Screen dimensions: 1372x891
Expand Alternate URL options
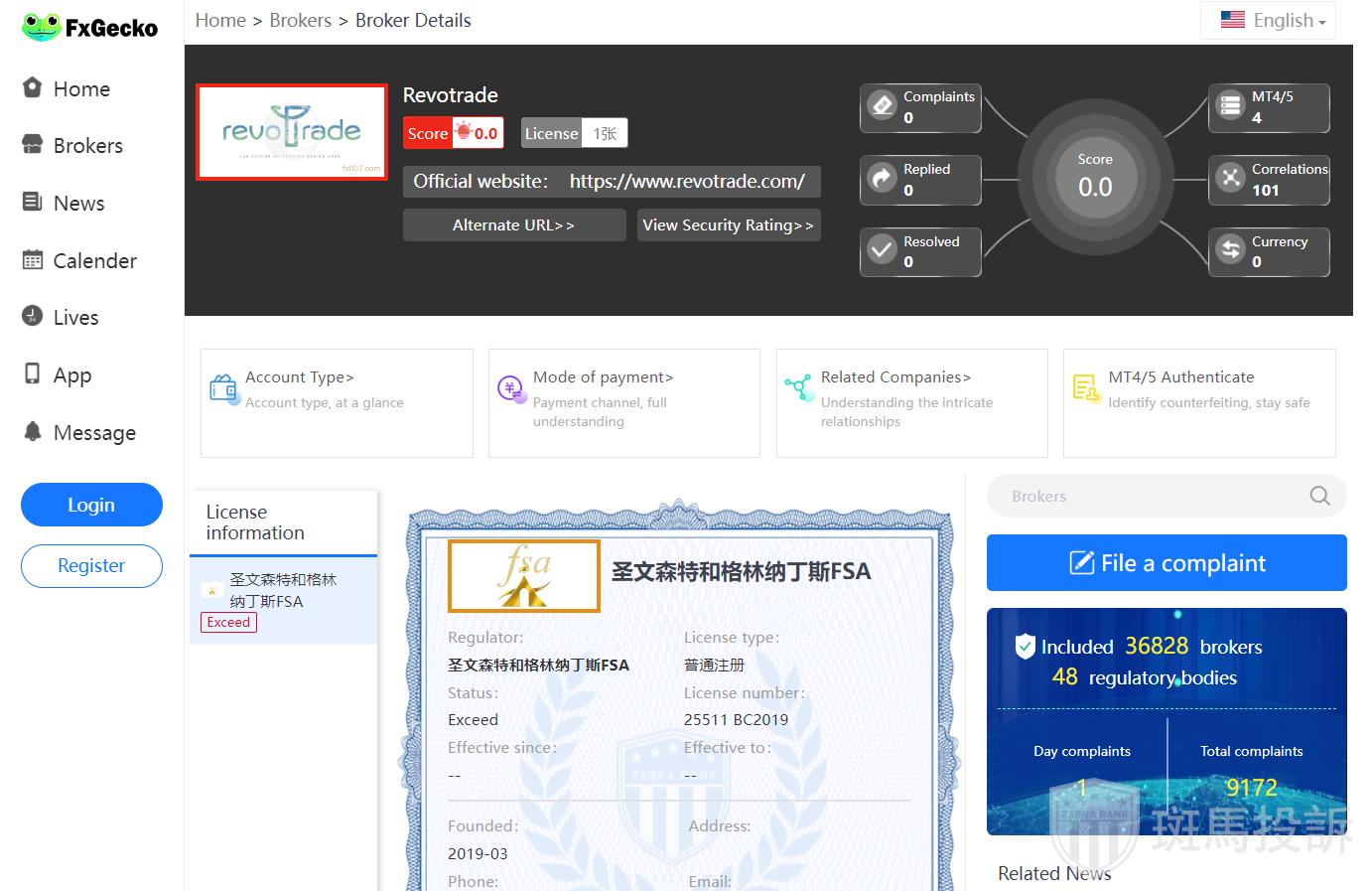(513, 225)
